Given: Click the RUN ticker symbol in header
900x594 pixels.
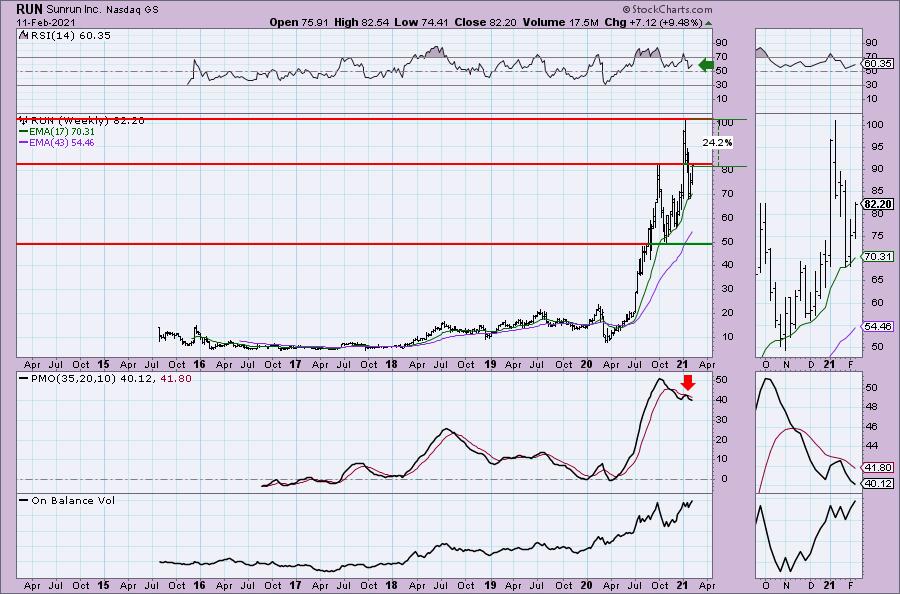Looking at the screenshot, I should (x=29, y=9).
